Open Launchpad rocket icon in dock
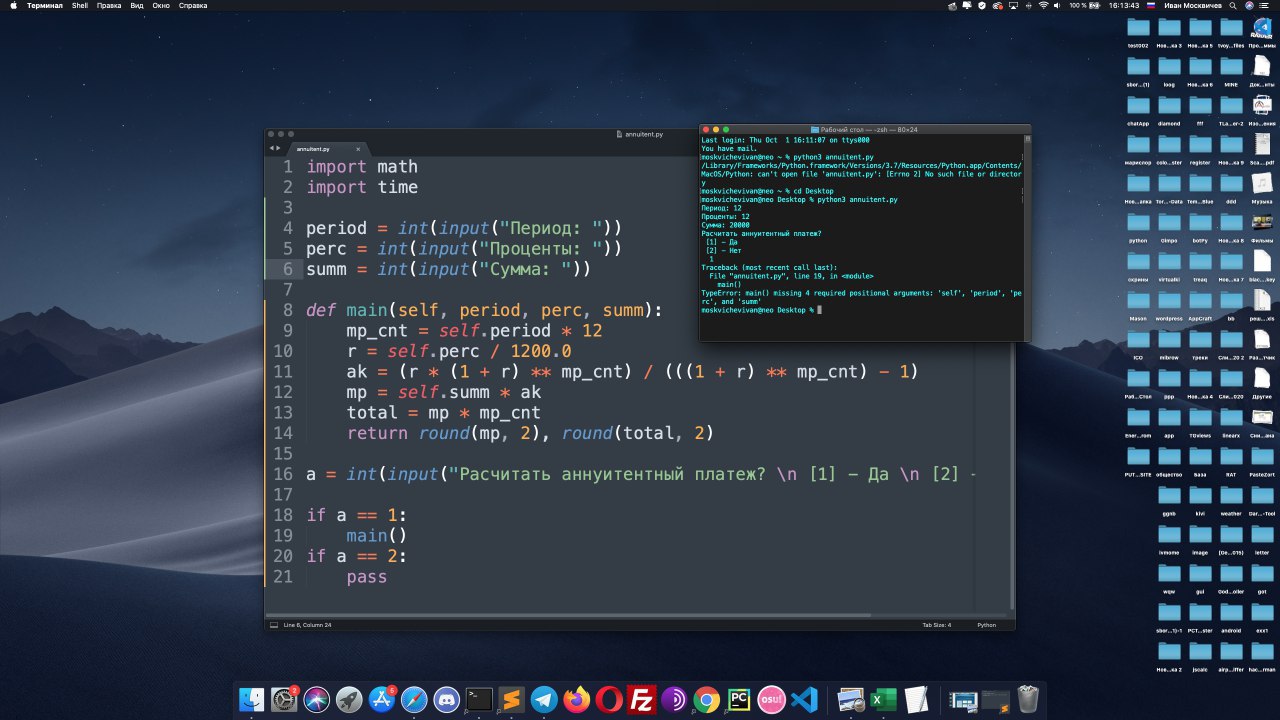Screen dimensions: 1280x720 click(x=349, y=699)
